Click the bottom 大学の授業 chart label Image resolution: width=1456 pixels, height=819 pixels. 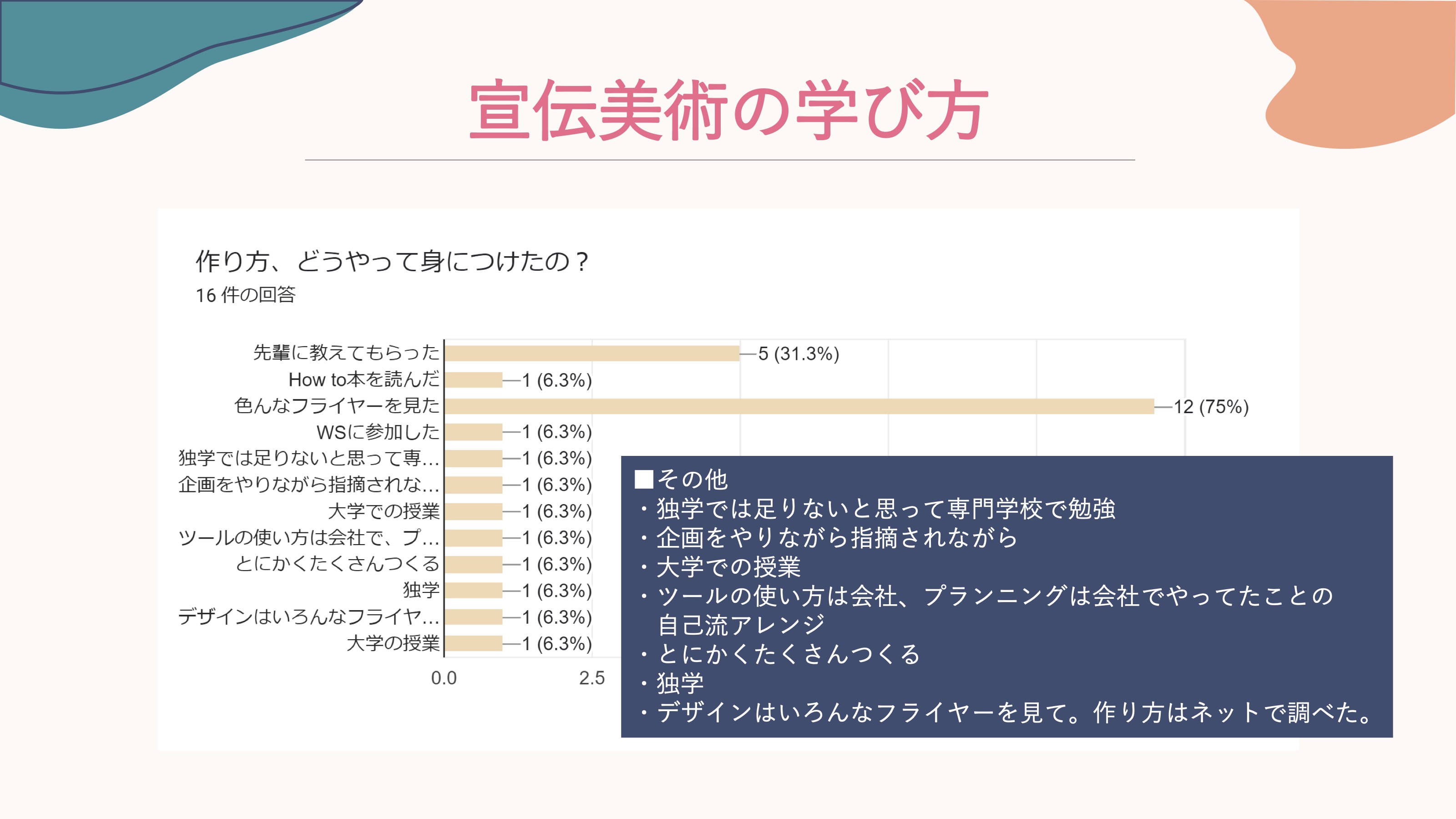click(x=393, y=643)
